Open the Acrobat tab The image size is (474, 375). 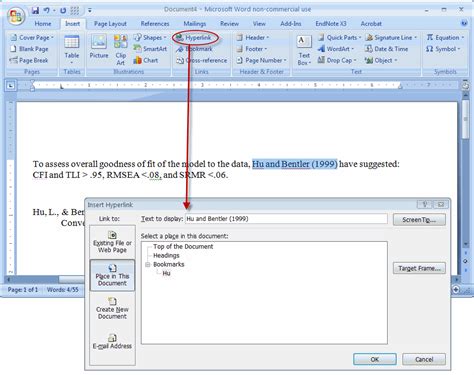click(x=371, y=24)
